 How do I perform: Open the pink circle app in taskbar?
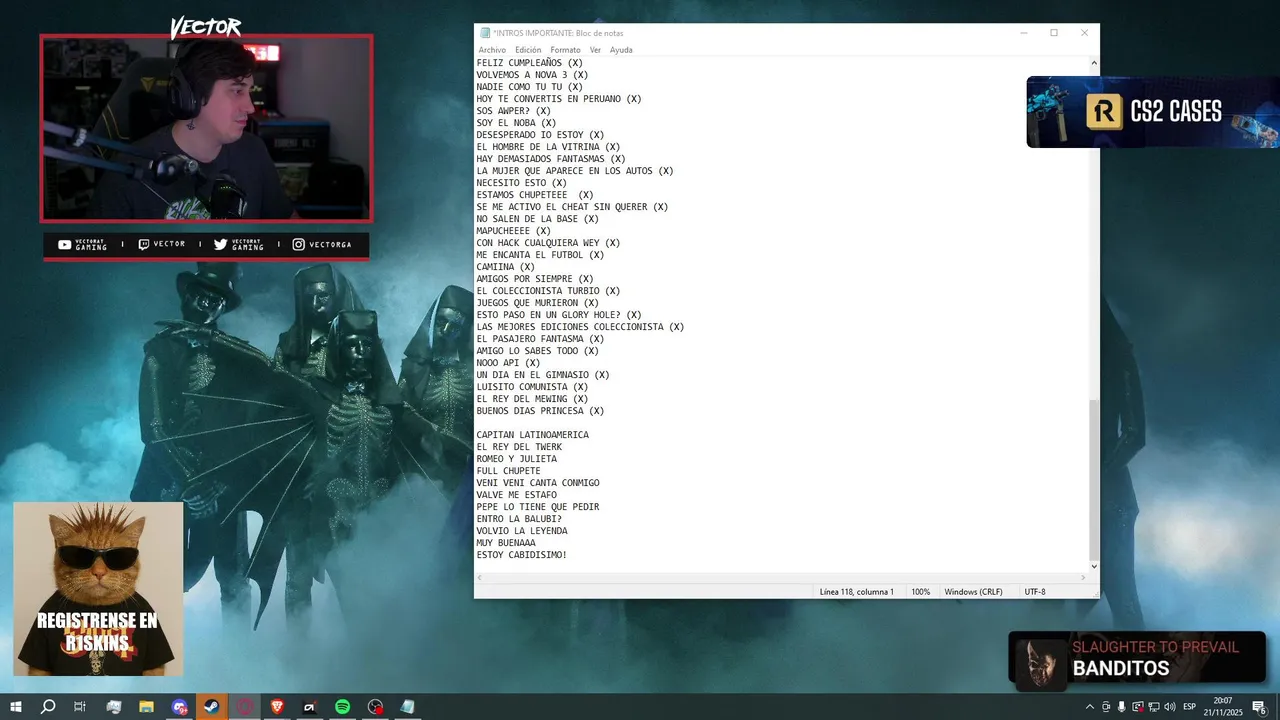coord(244,707)
